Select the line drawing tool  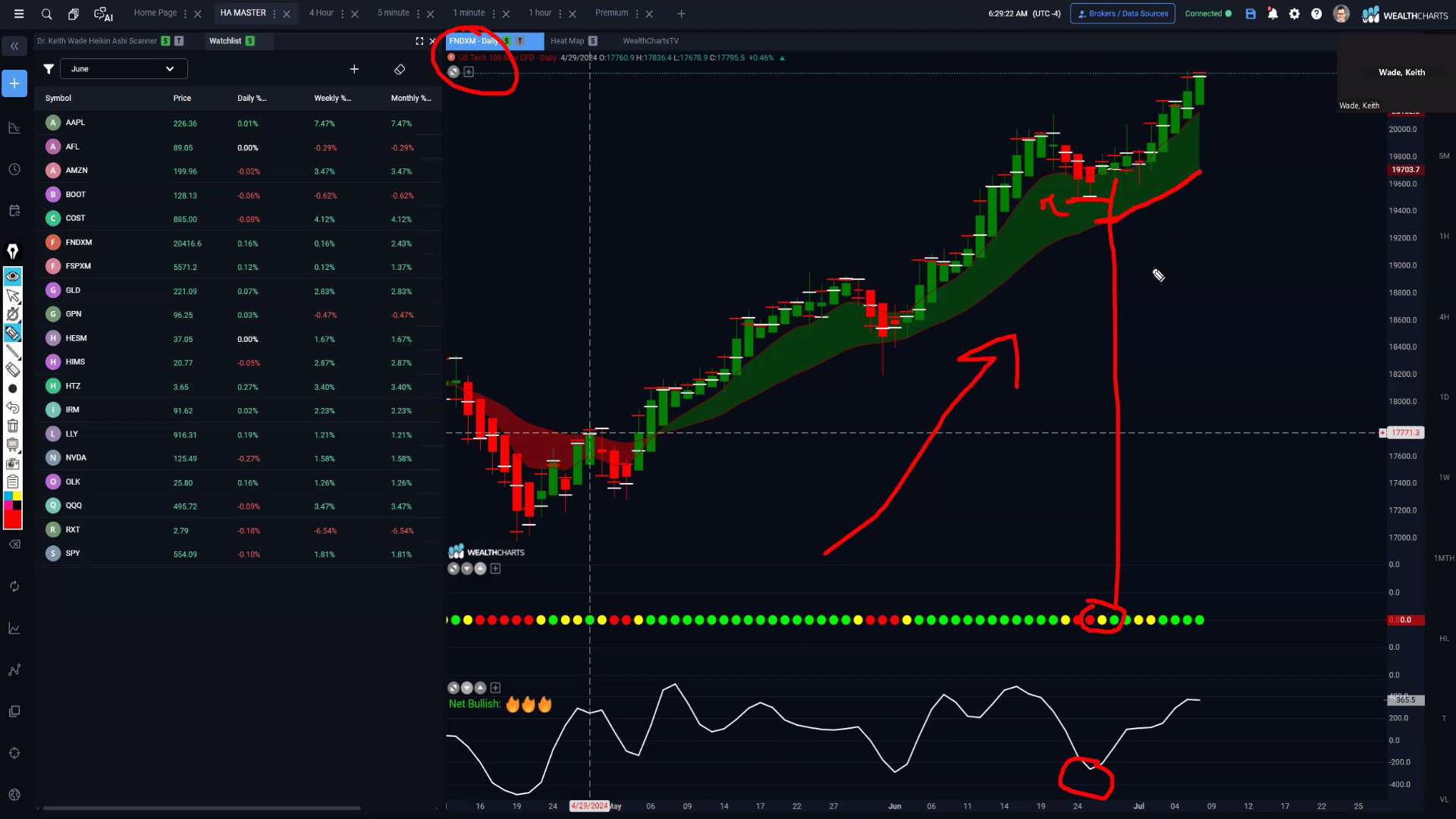click(13, 352)
